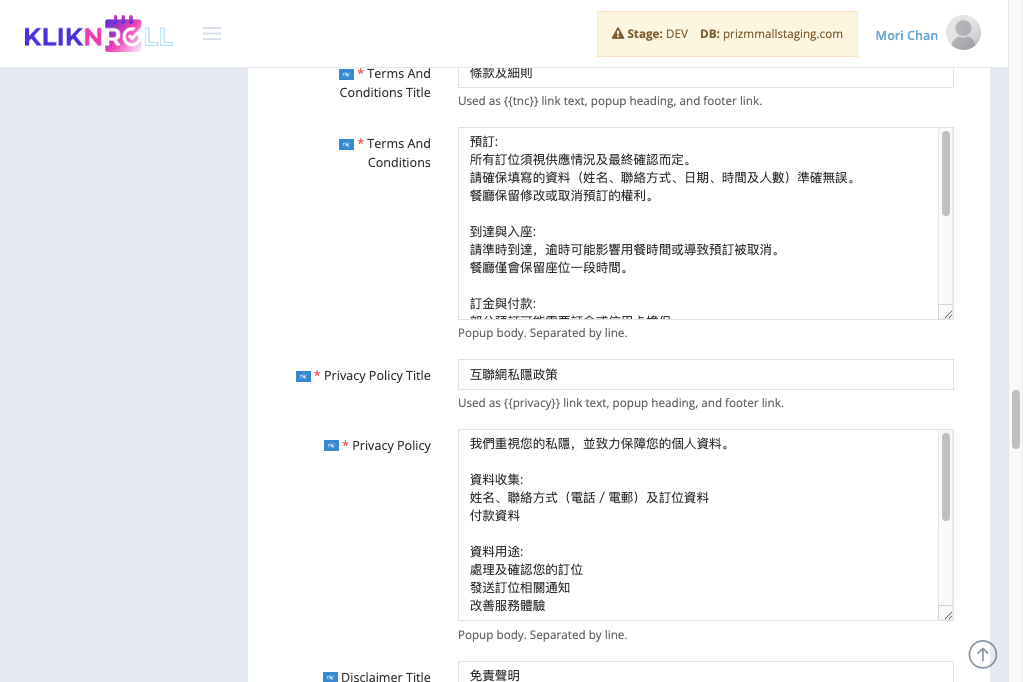Image resolution: width=1023 pixels, height=682 pixels.
Task: Click the main page scrollbar thumb
Action: pyautogui.click(x=1016, y=419)
